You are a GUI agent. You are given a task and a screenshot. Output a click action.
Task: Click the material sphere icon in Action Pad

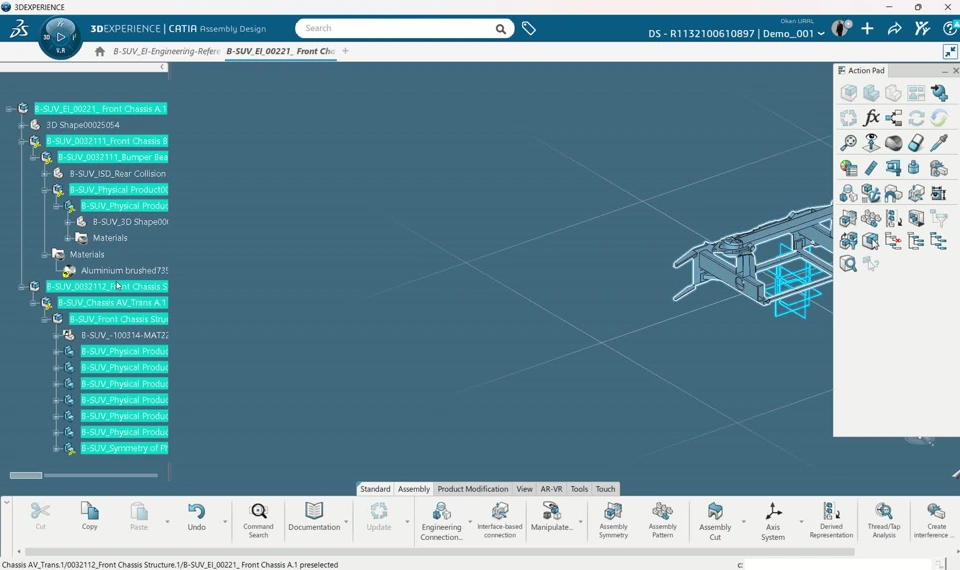click(893, 143)
